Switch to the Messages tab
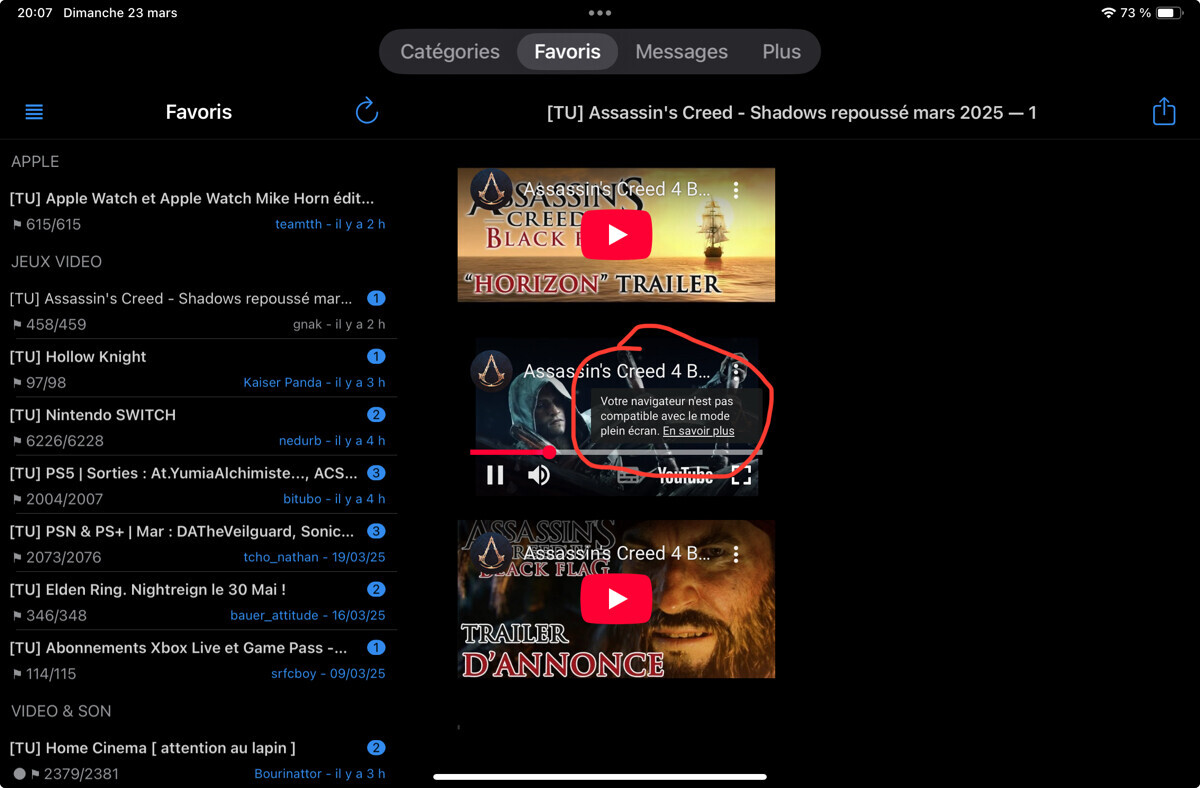Image resolution: width=1200 pixels, height=788 pixels. [681, 52]
